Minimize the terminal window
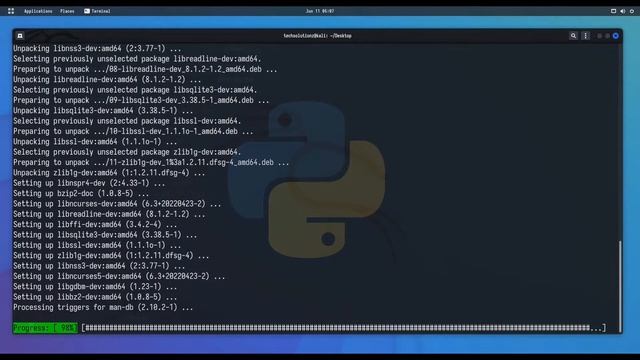 tap(599, 36)
